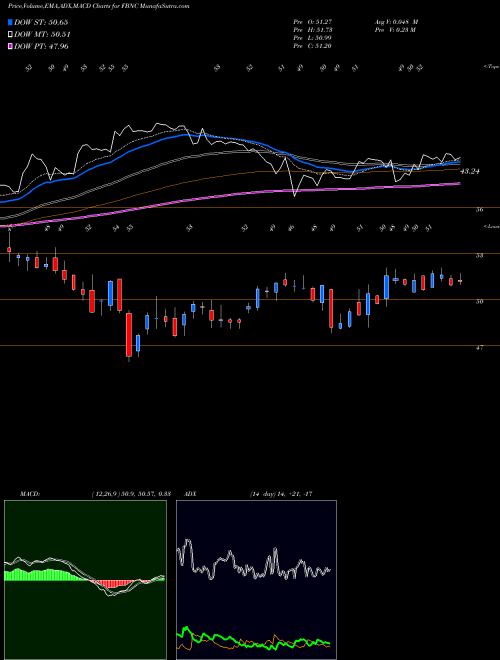Click the 50 price axis label
500x660 pixels.
[x=479, y=301]
